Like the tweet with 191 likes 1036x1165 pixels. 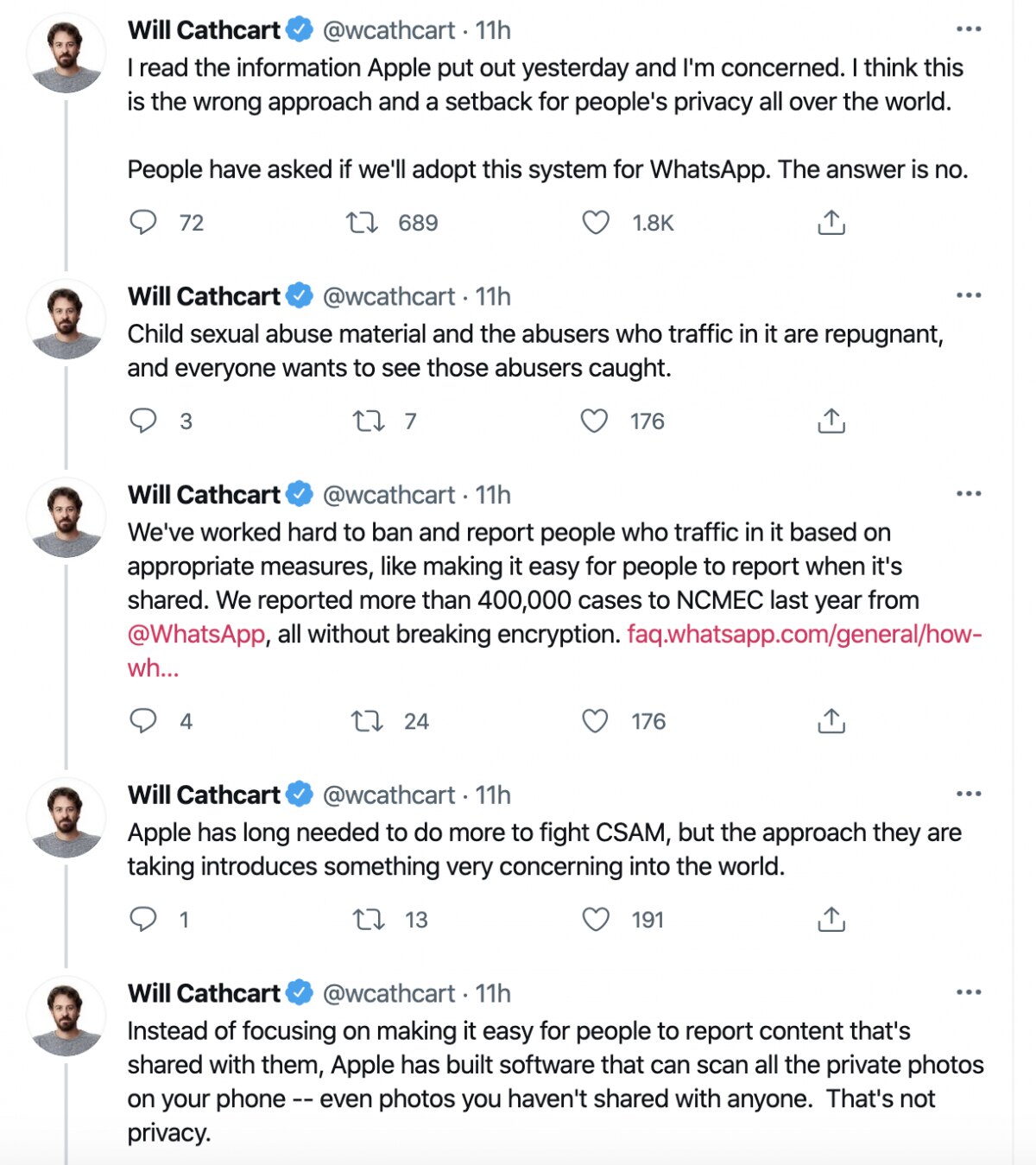596,920
